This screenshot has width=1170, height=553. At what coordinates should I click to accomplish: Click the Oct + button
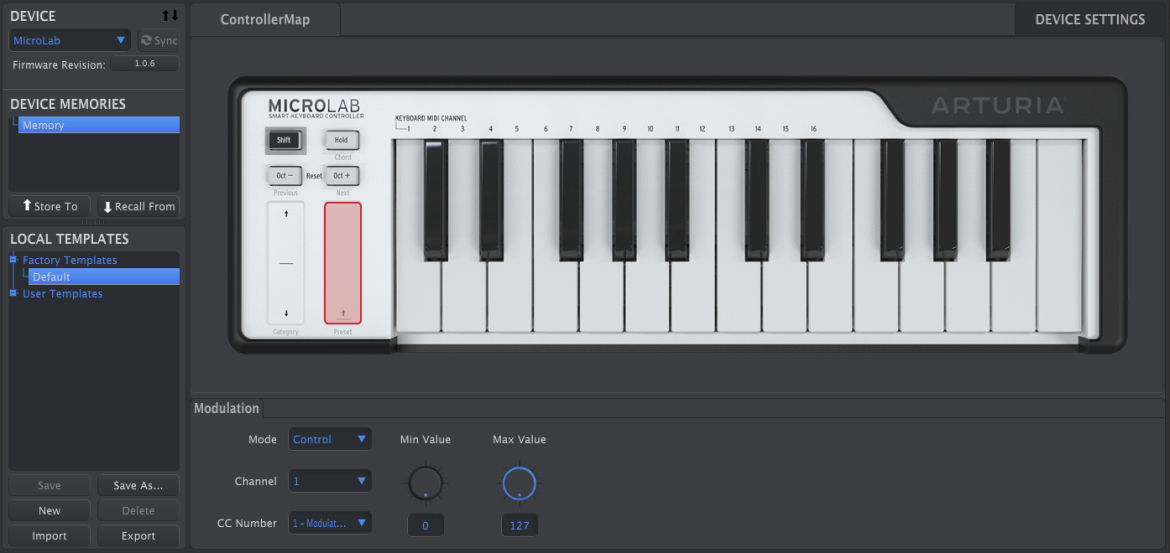coord(341,176)
